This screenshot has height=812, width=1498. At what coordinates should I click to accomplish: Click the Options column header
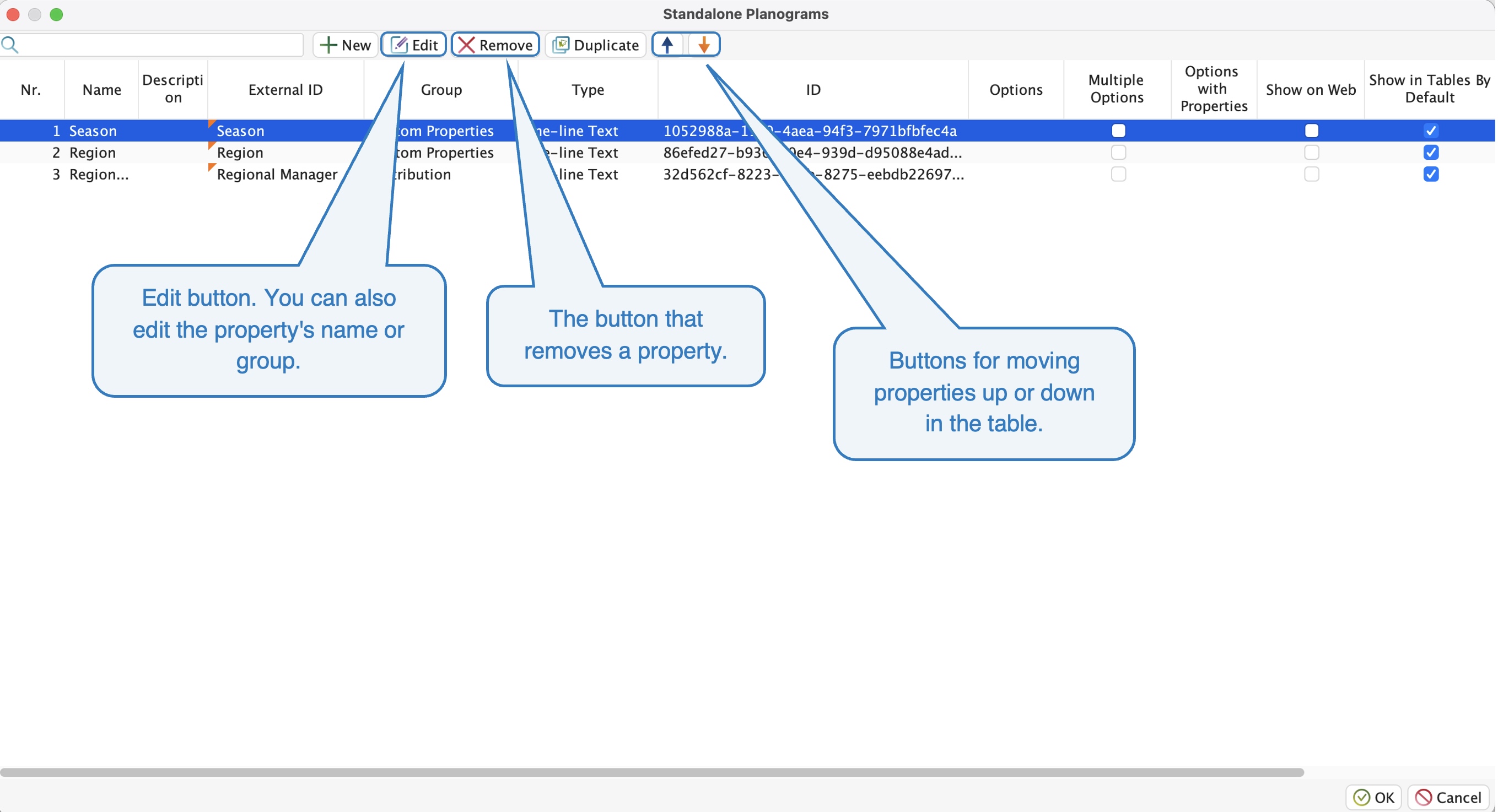(x=1016, y=89)
